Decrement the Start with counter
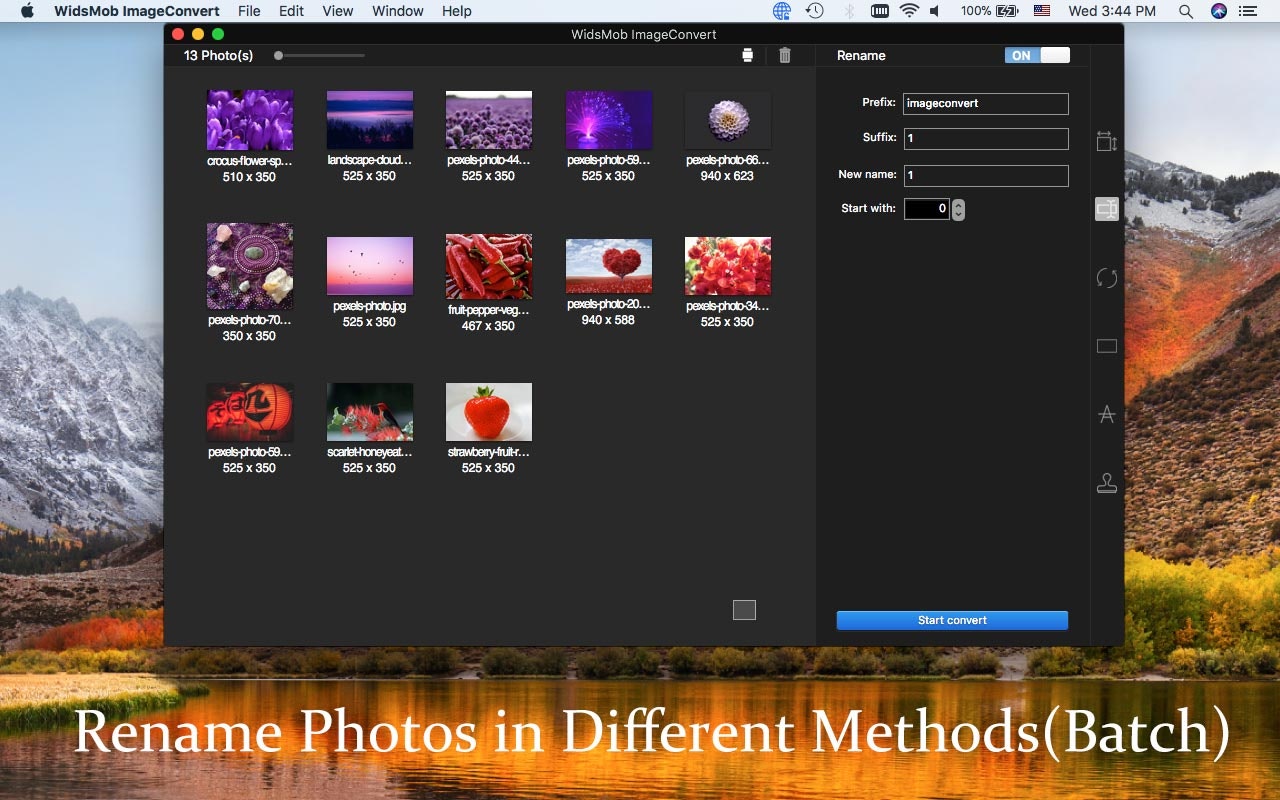 pyautogui.click(x=957, y=213)
